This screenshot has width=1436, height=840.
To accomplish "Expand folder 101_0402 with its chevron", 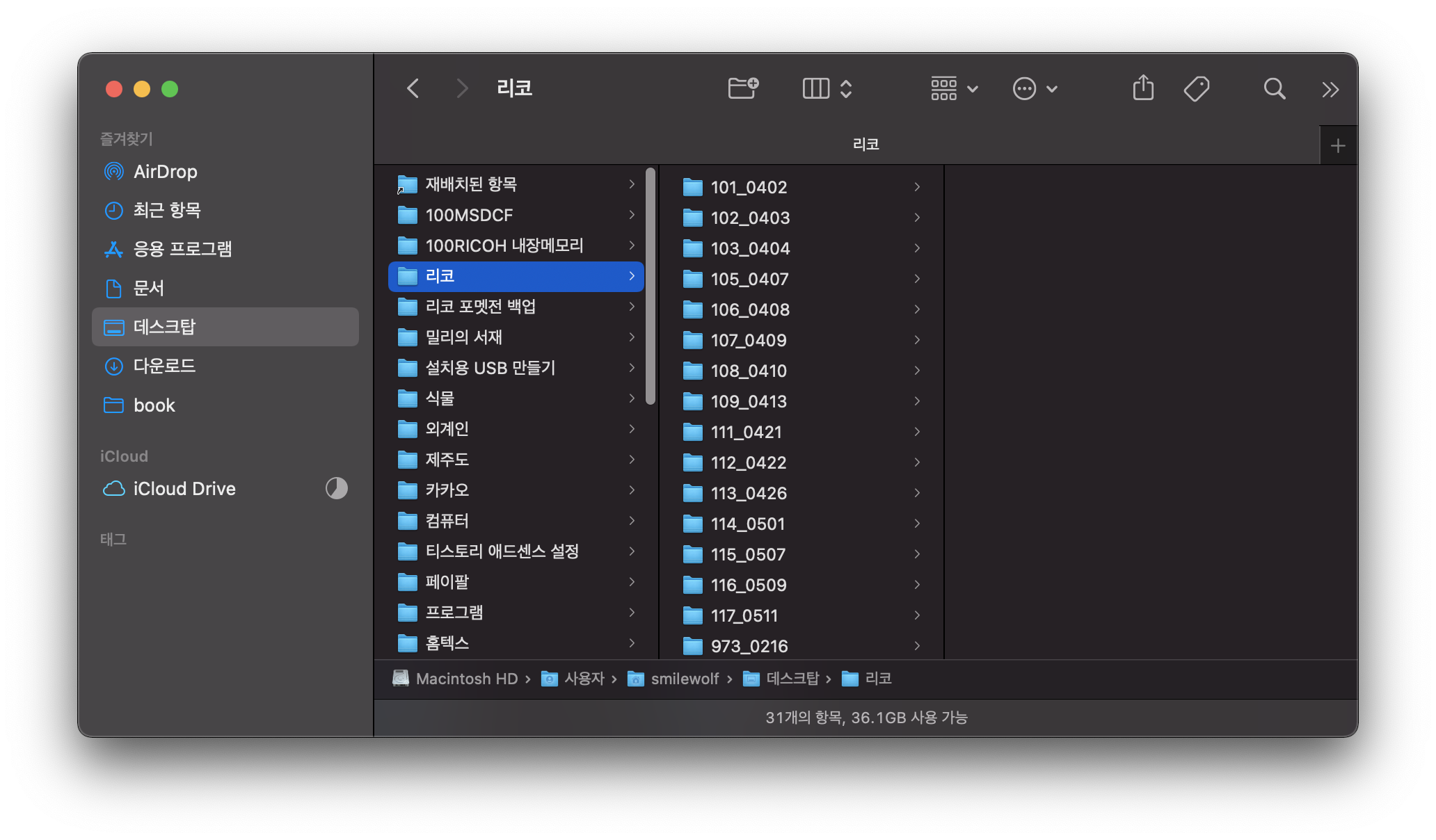I will (x=917, y=187).
